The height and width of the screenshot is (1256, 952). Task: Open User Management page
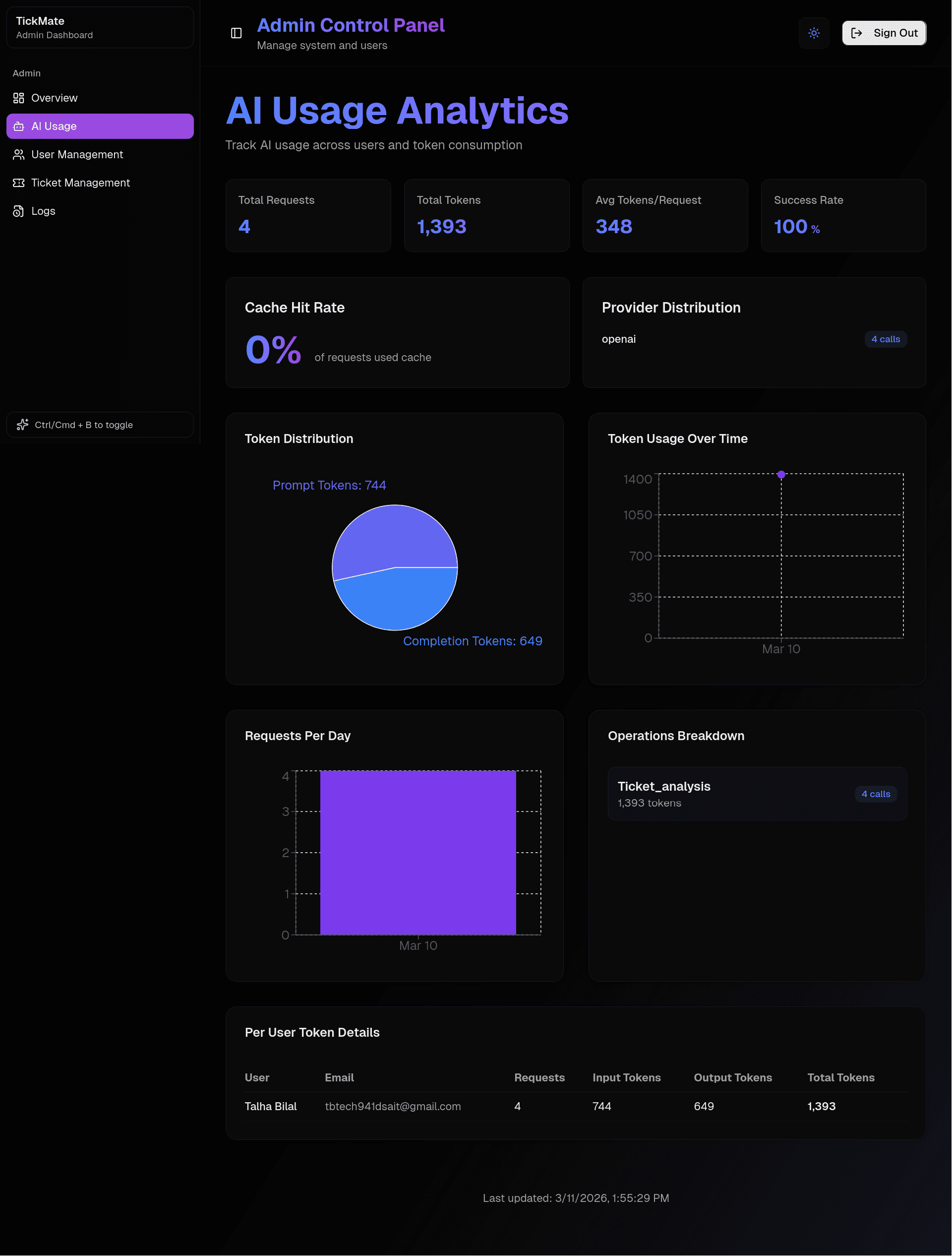[x=100, y=154]
